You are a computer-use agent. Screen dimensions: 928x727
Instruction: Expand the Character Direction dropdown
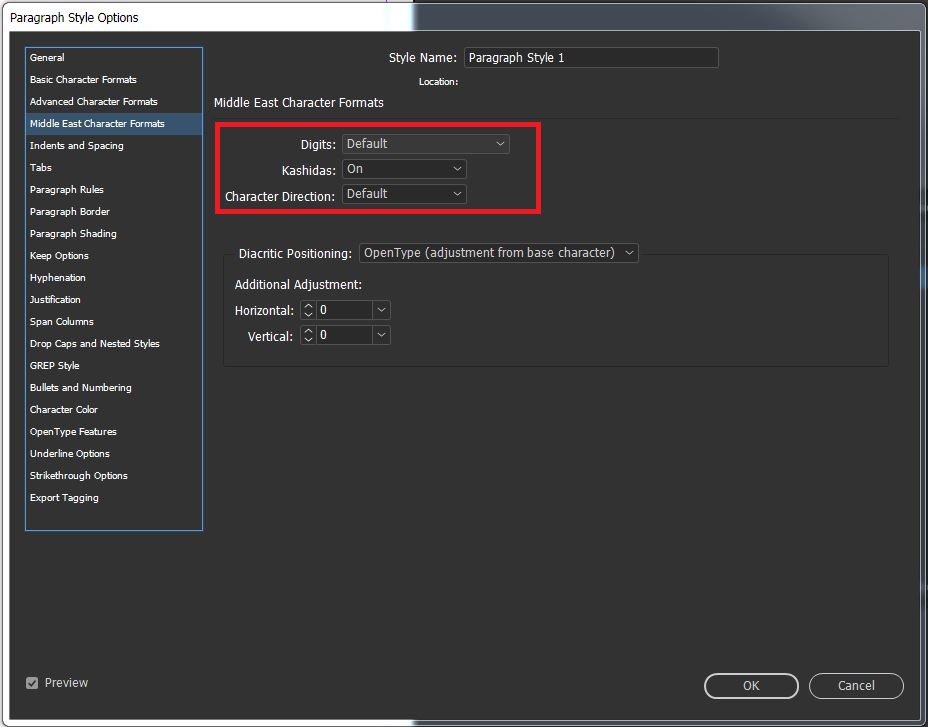point(404,194)
